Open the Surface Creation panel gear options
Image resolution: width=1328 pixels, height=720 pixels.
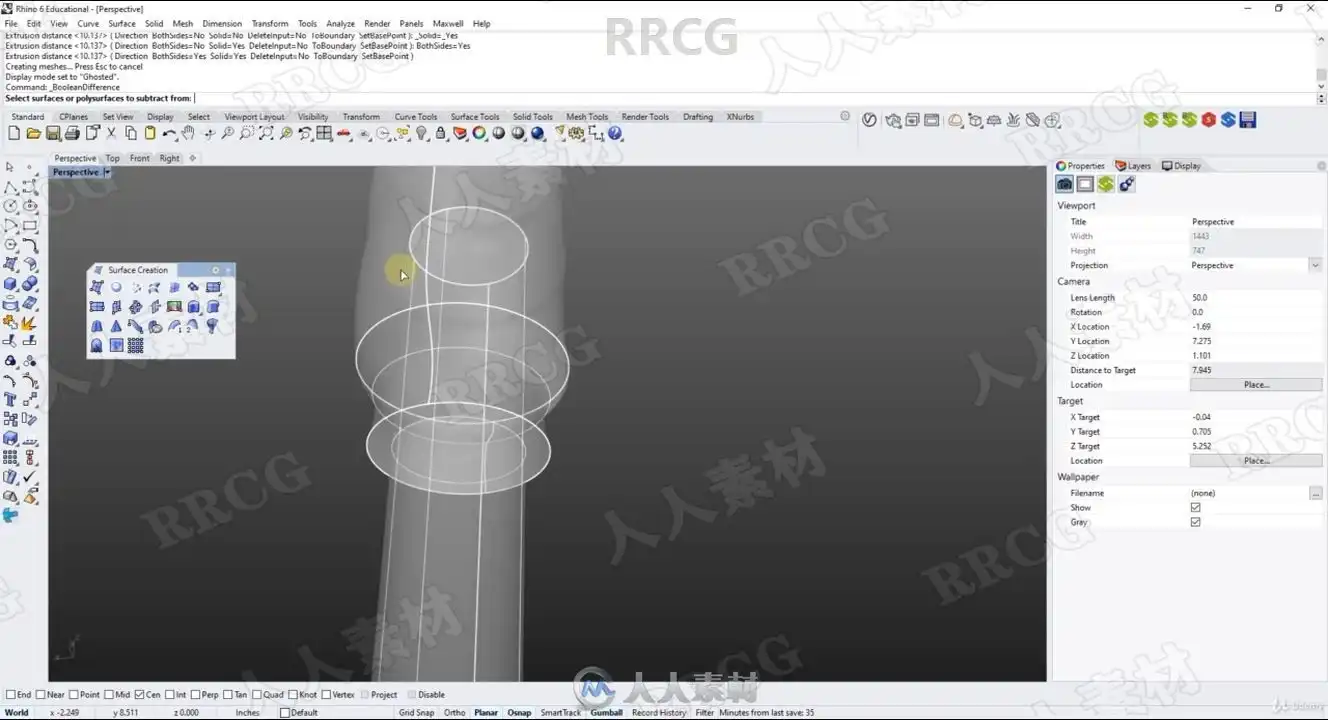click(215, 270)
